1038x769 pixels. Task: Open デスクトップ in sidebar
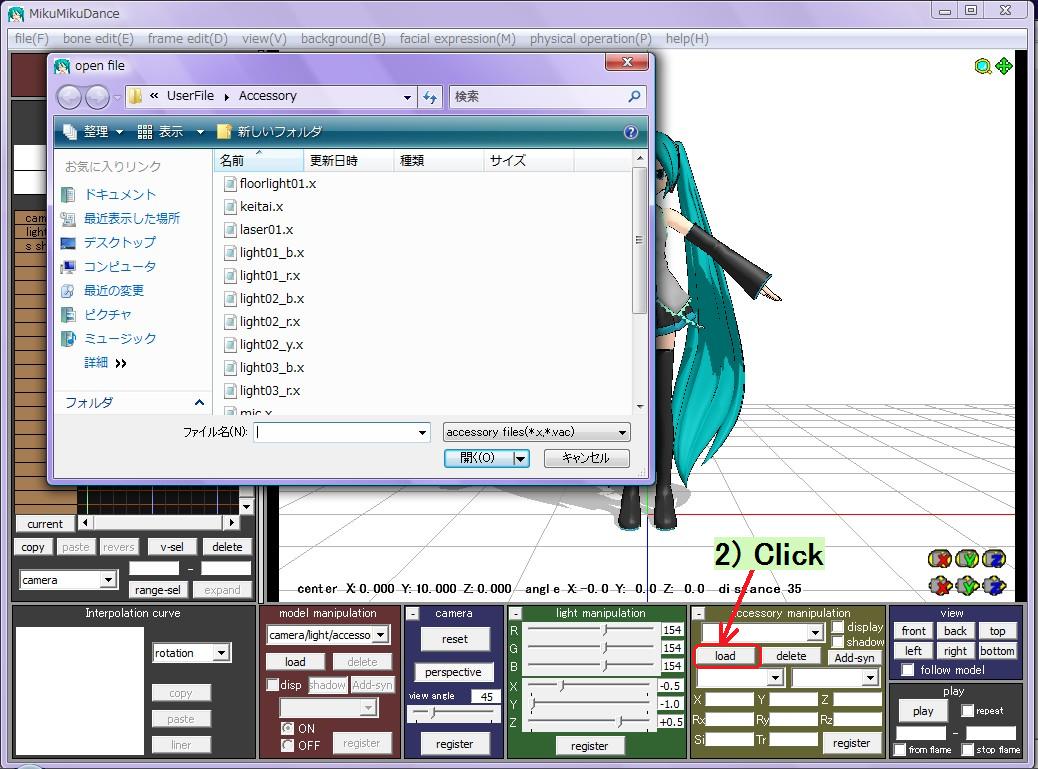pyautogui.click(x=109, y=242)
